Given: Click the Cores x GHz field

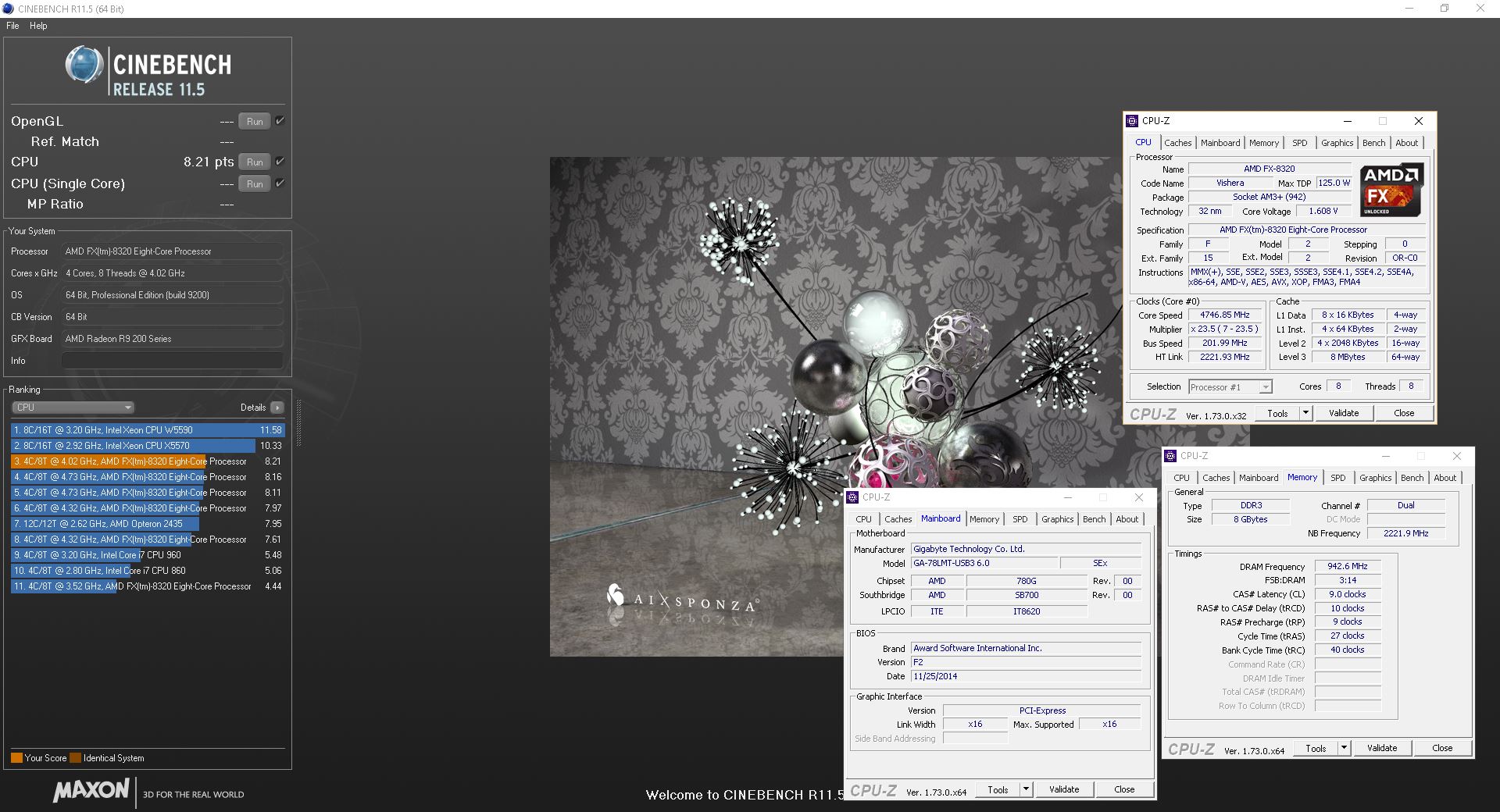Looking at the screenshot, I should click(x=172, y=273).
